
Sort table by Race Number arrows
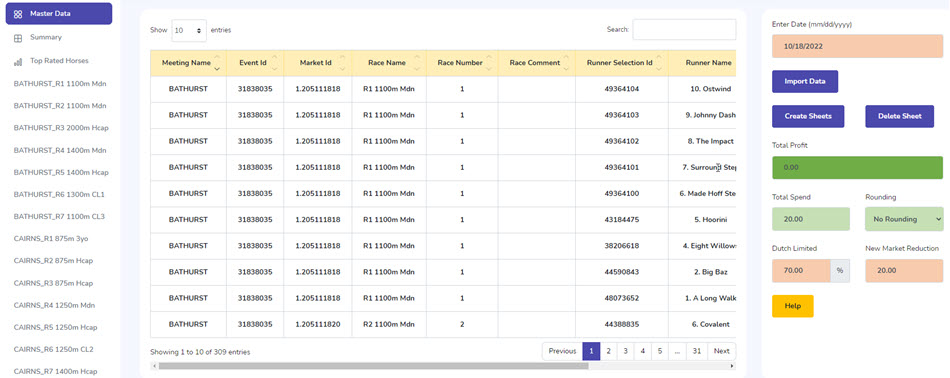[489, 63]
